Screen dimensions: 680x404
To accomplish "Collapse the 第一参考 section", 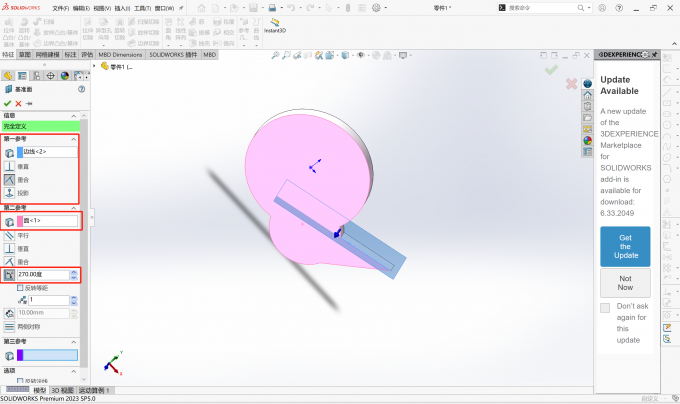I will click(74, 139).
